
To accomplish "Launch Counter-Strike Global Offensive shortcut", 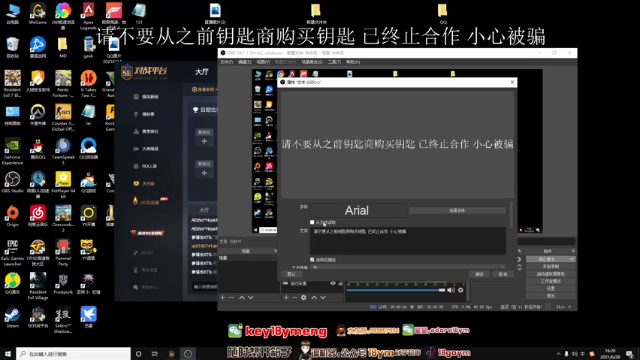I will (63, 117).
